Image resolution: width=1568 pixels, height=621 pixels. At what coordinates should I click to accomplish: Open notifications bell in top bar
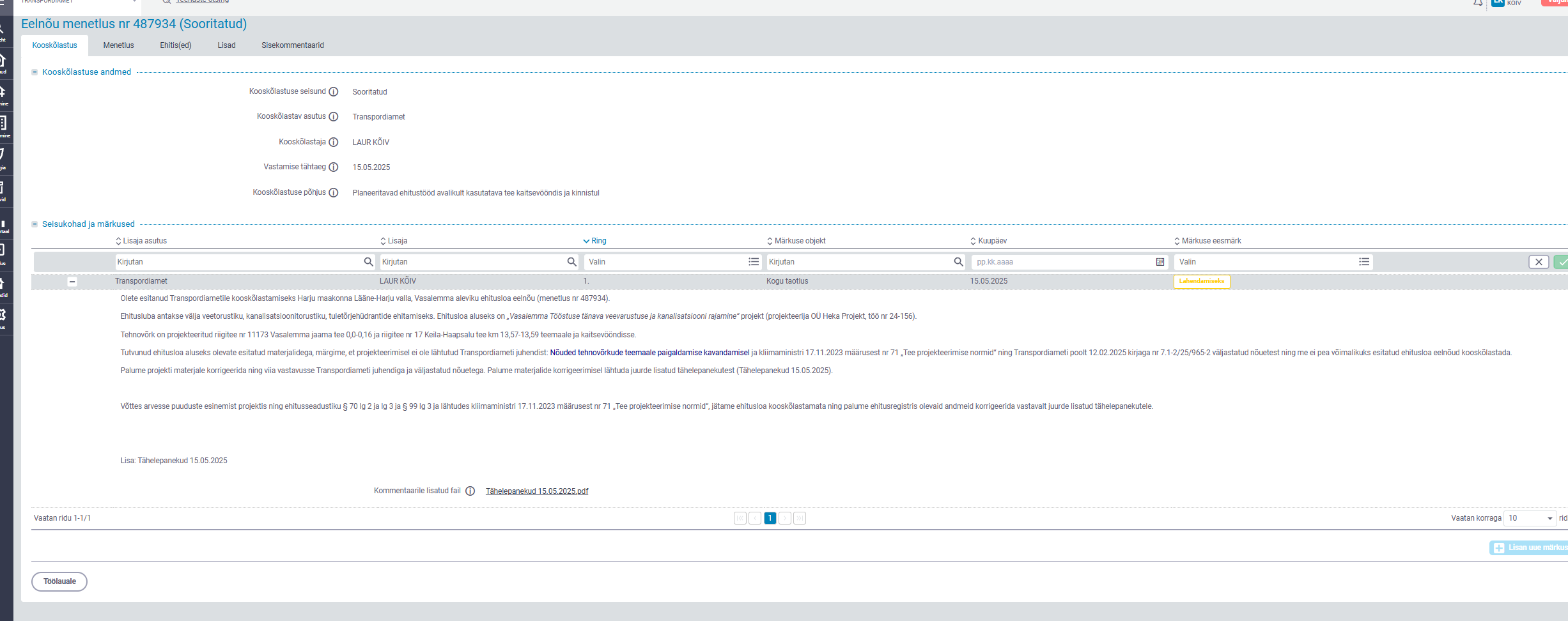click(1478, 3)
